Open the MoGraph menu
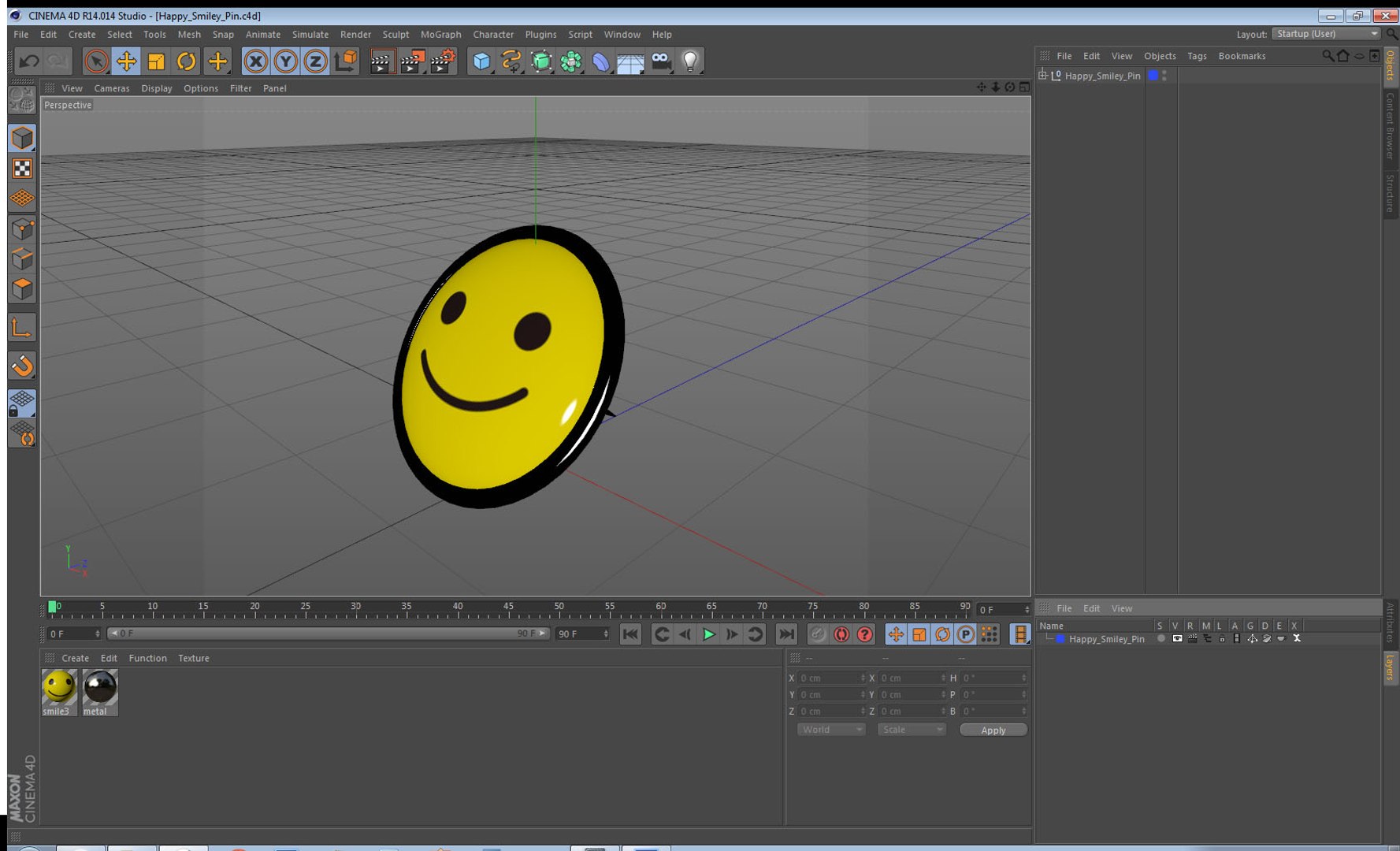Viewport: 1400px width, 851px height. tap(440, 35)
